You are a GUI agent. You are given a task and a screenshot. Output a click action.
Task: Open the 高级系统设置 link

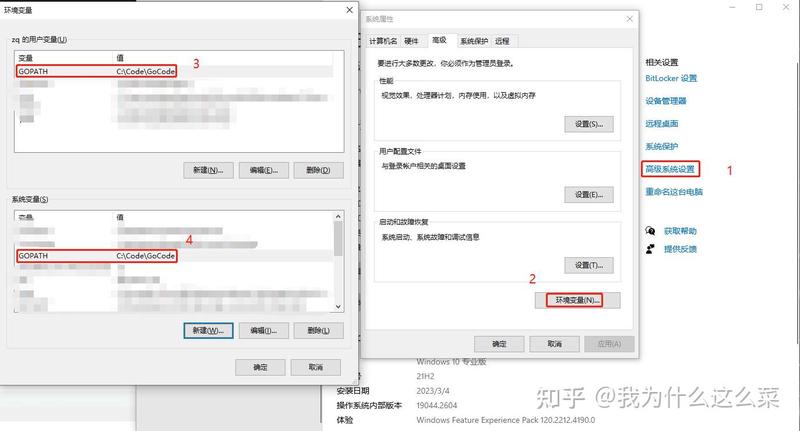(670, 169)
